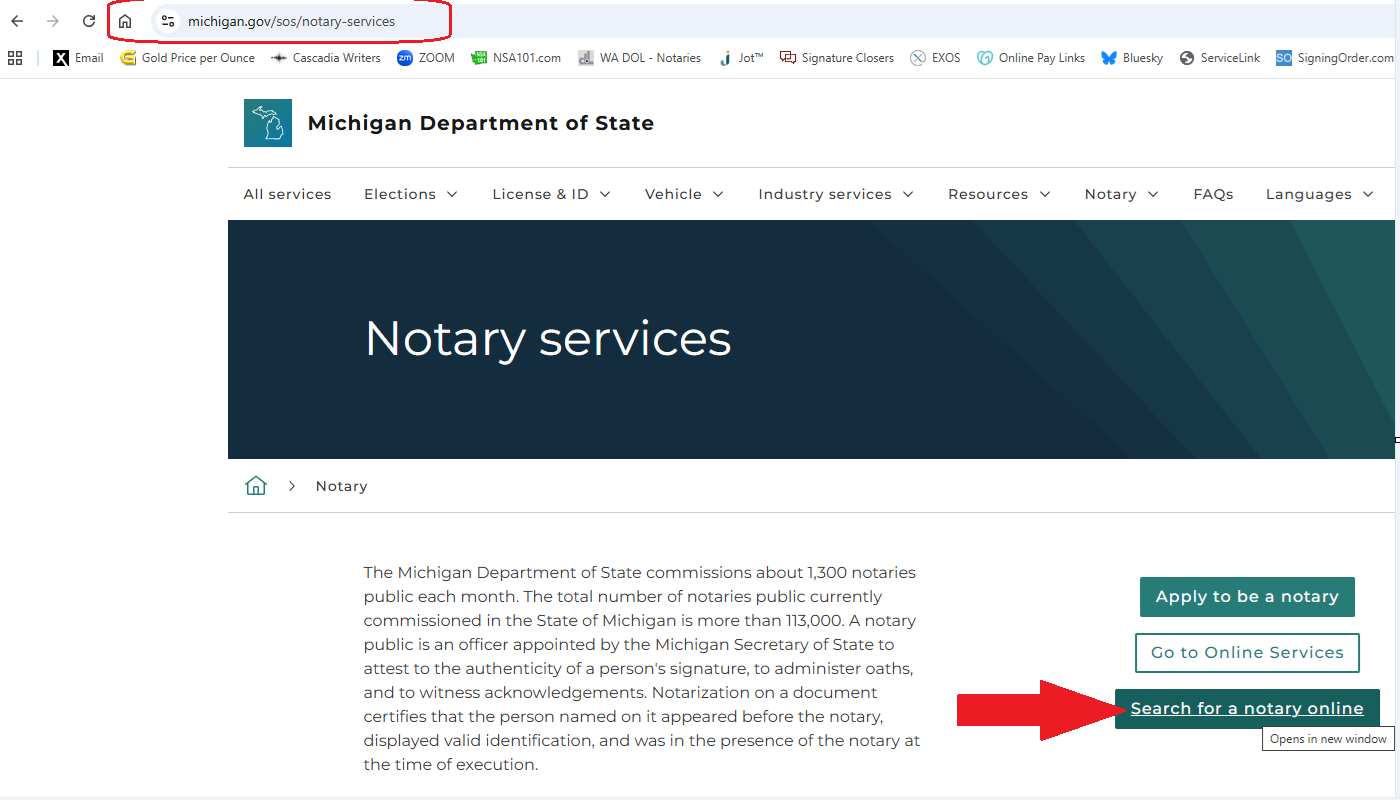Select All services in the navigation
This screenshot has width=1400, height=800.
tap(287, 194)
